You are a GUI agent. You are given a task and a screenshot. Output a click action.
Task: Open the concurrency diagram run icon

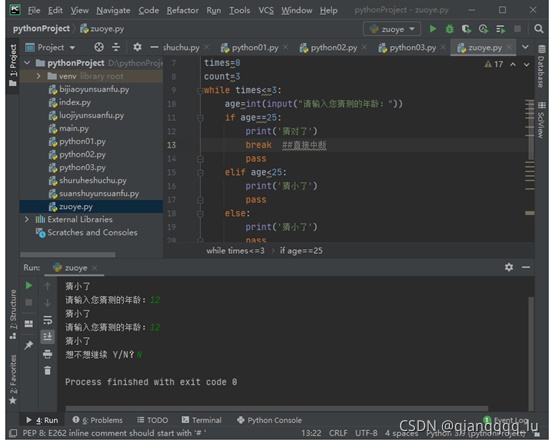tap(501, 29)
